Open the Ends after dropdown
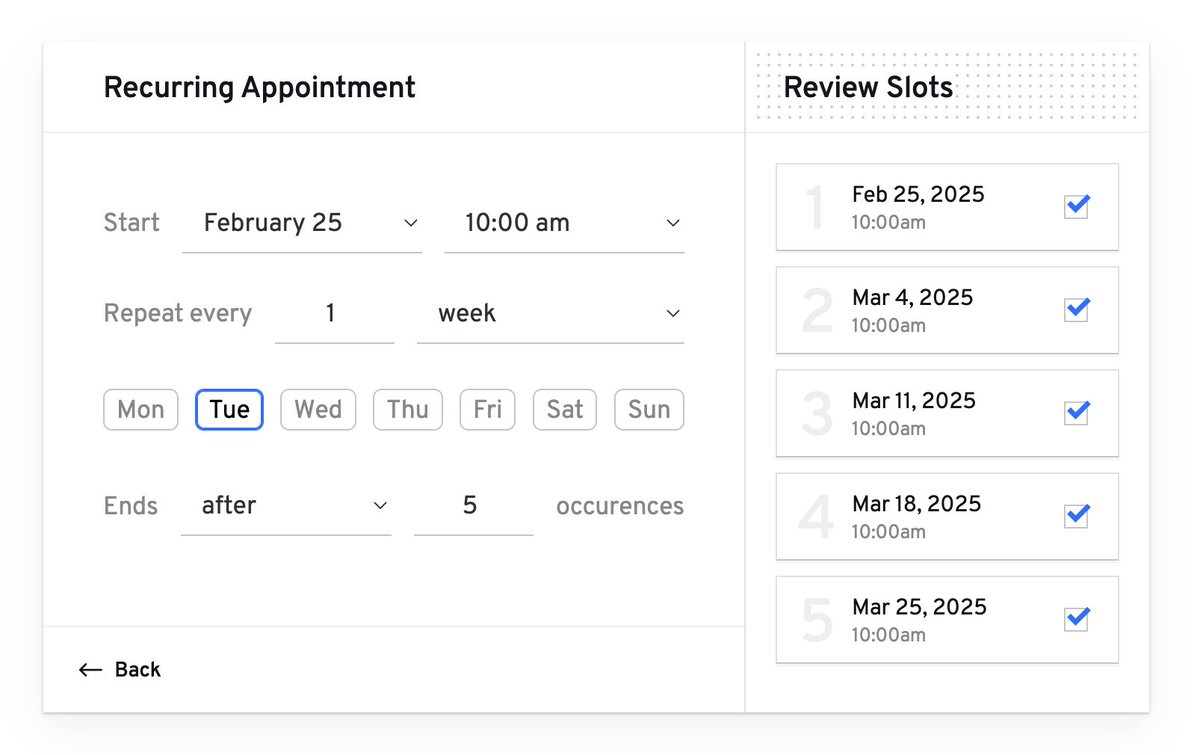Image resolution: width=1200 pixels, height=755 pixels. (286, 506)
